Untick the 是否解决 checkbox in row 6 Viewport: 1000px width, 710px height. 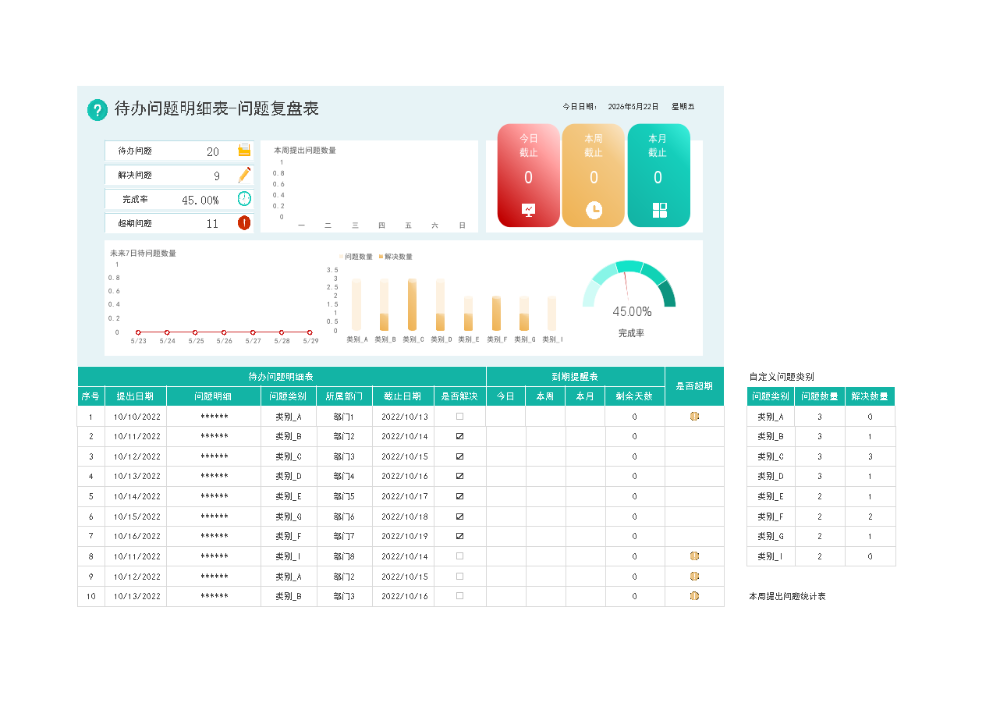[460, 517]
